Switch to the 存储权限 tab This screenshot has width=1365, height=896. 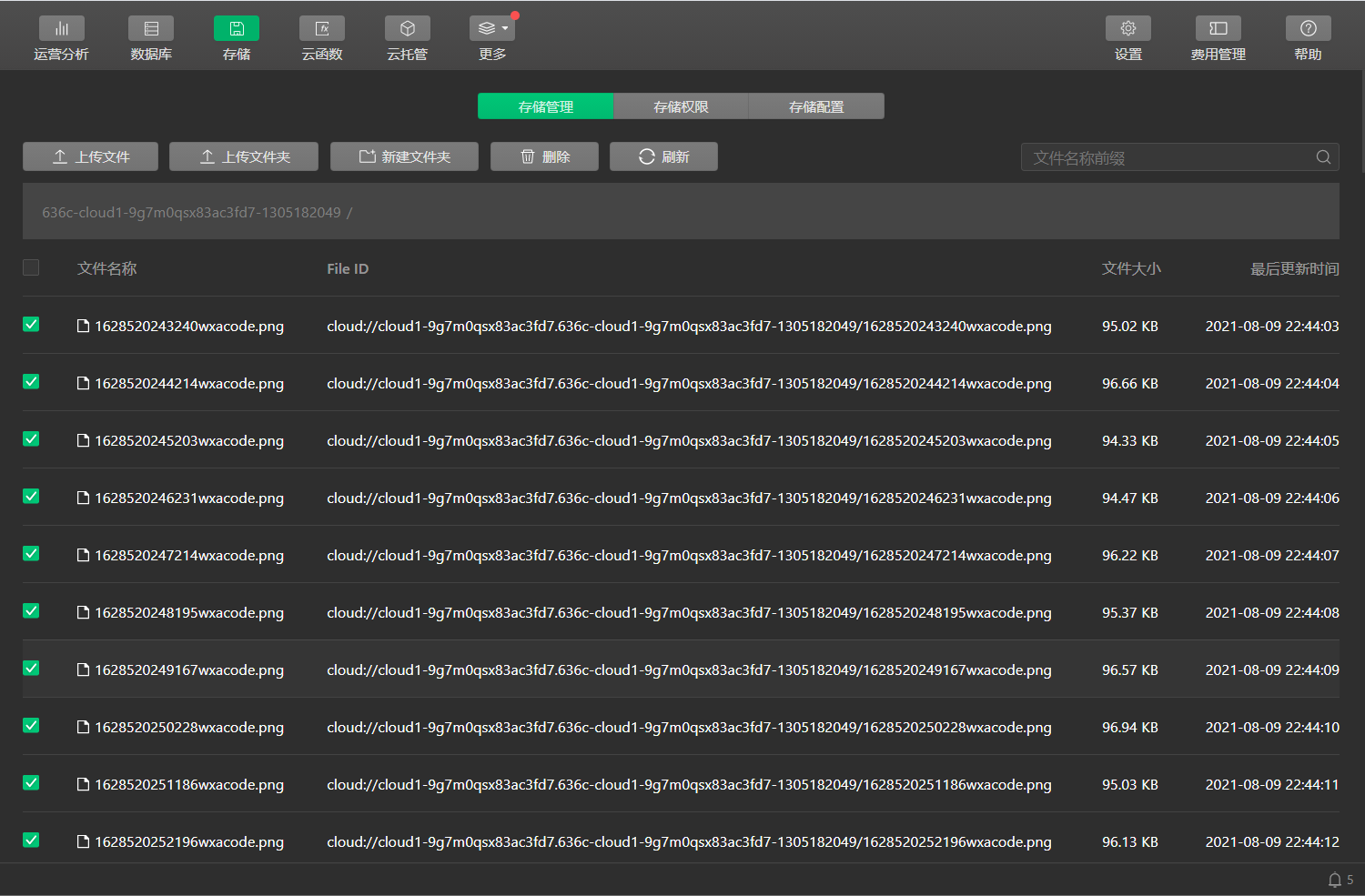tap(681, 106)
